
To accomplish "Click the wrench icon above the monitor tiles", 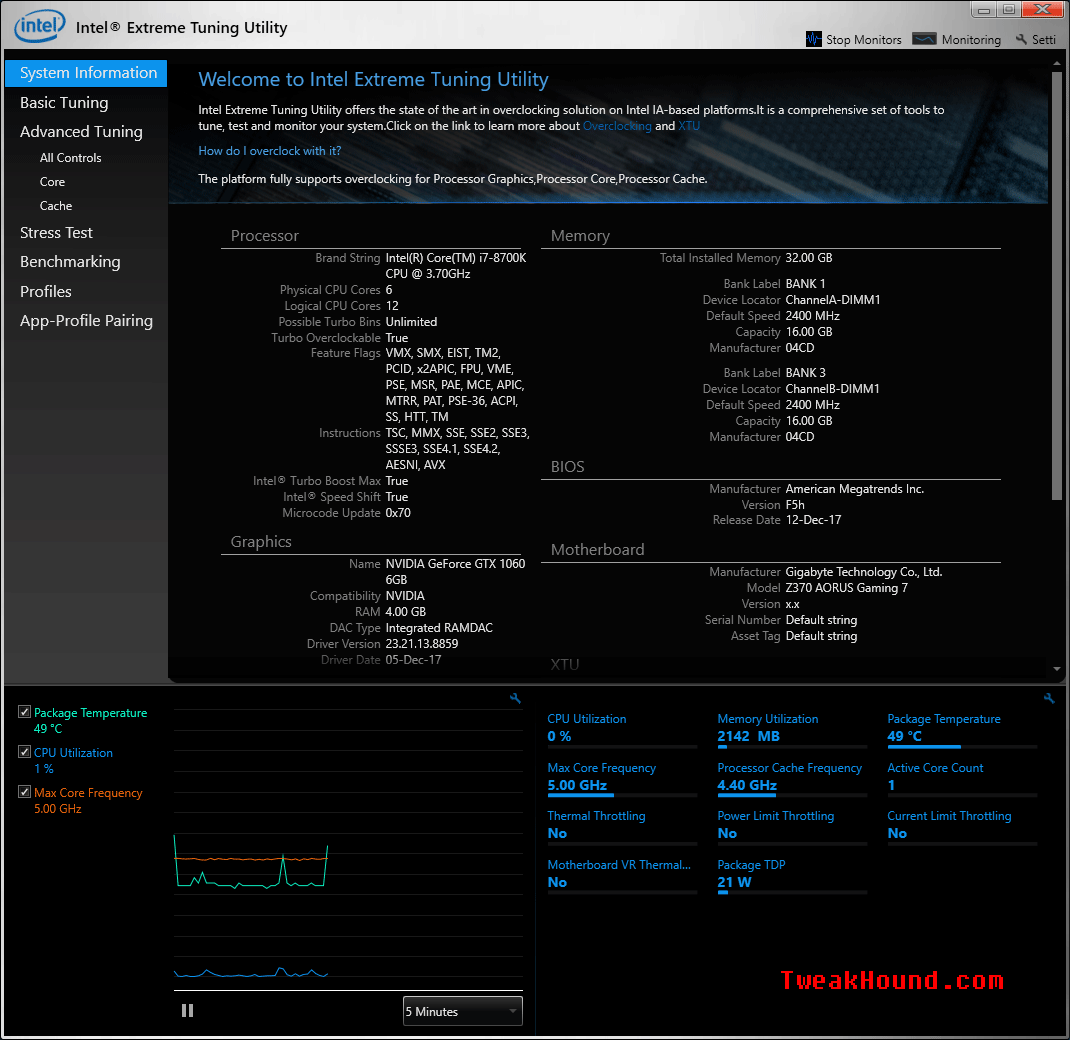I will click(x=1049, y=698).
